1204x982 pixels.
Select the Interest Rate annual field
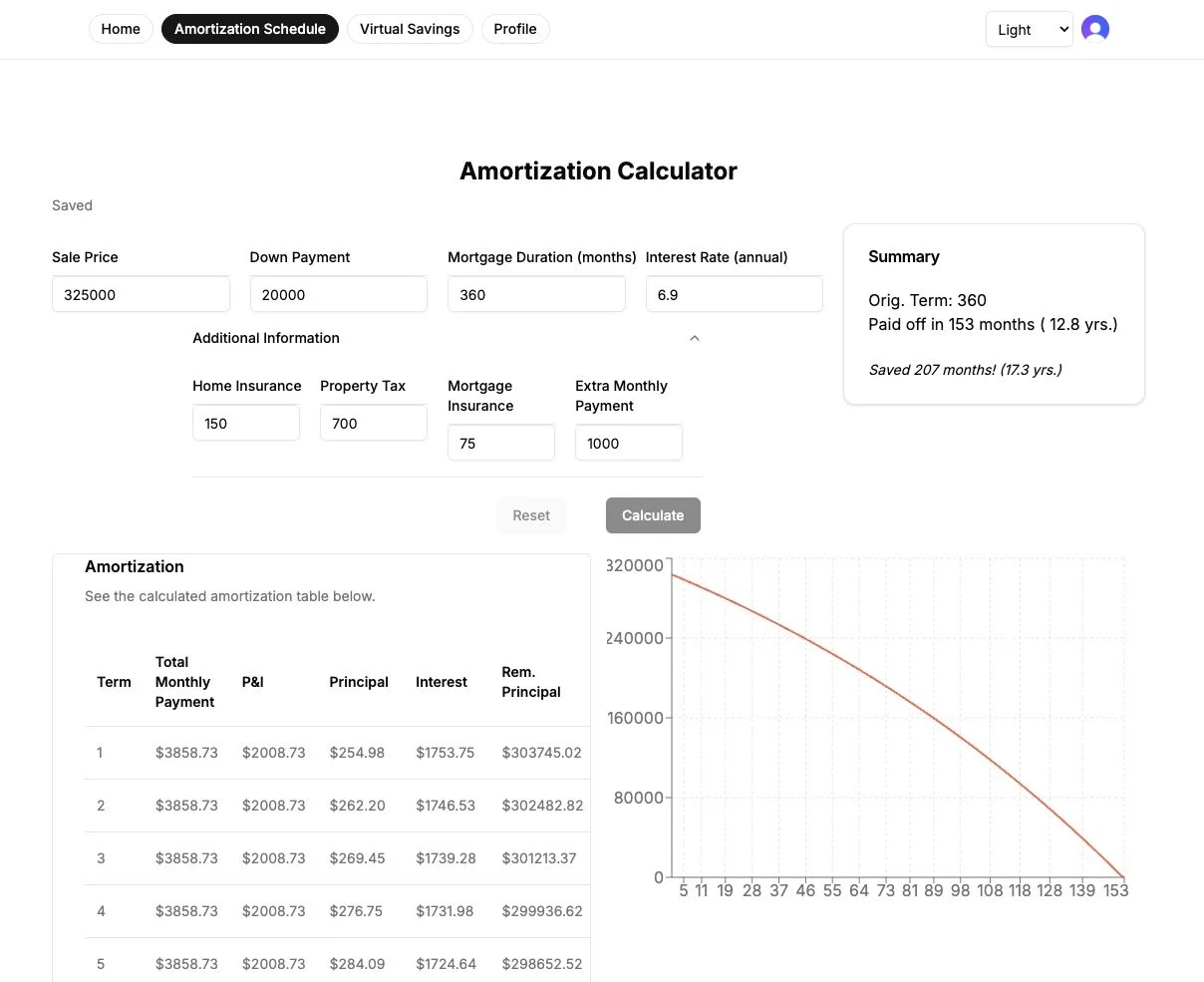734,295
